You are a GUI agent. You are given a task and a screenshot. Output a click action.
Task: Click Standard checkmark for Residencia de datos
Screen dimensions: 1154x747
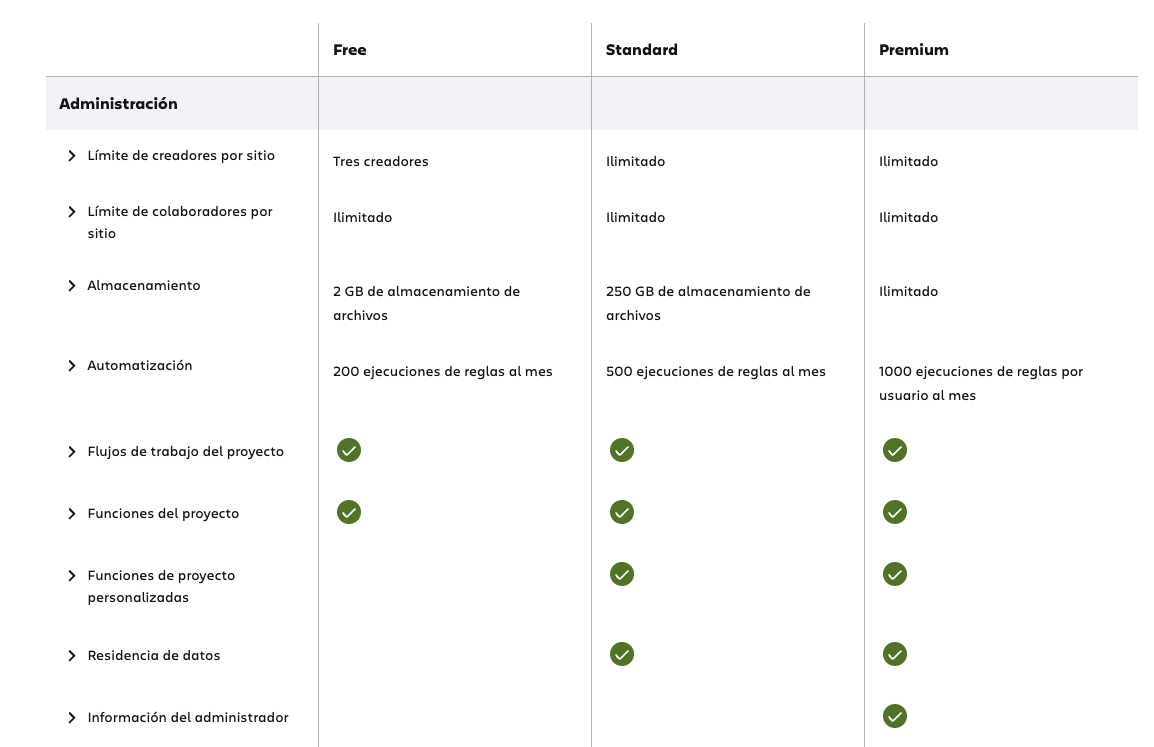click(622, 654)
